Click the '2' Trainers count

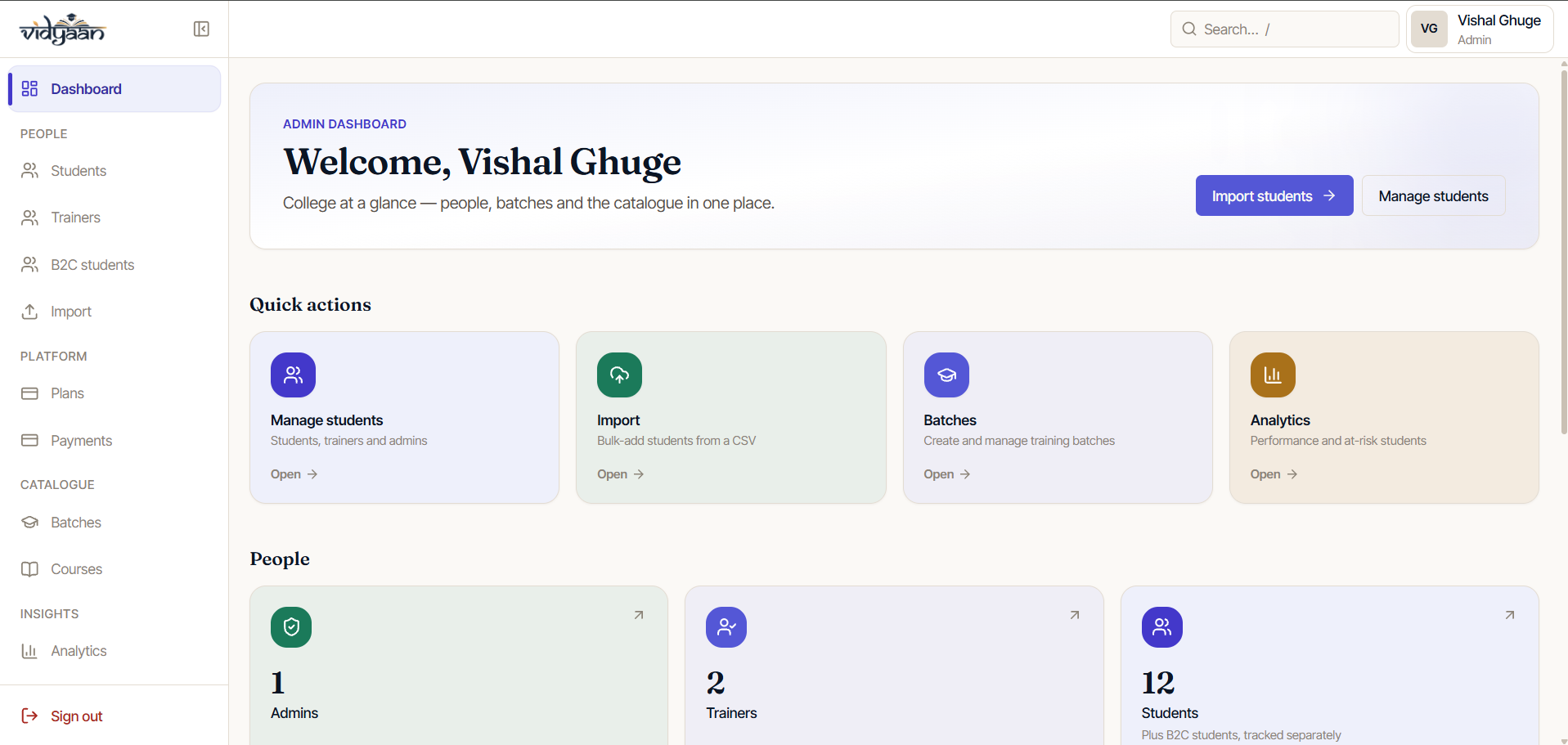click(716, 683)
